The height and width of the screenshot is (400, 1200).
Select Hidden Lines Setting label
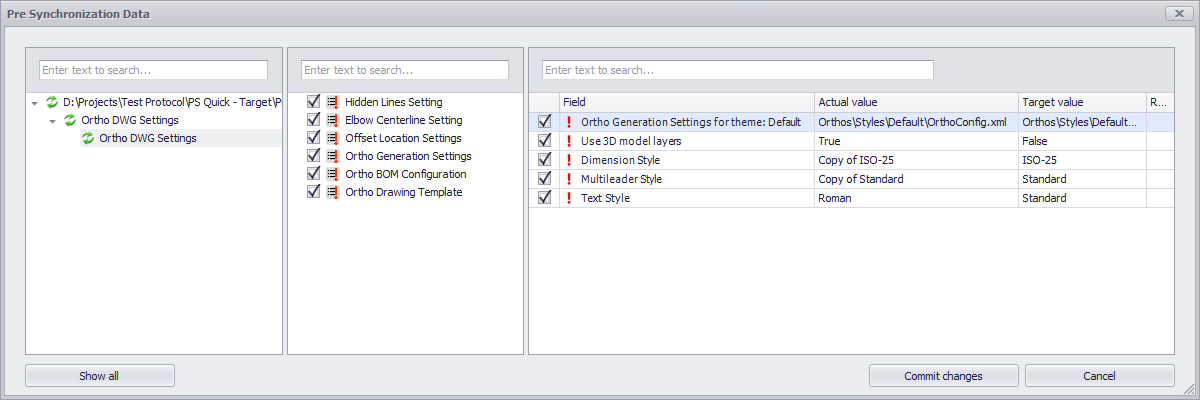394,102
